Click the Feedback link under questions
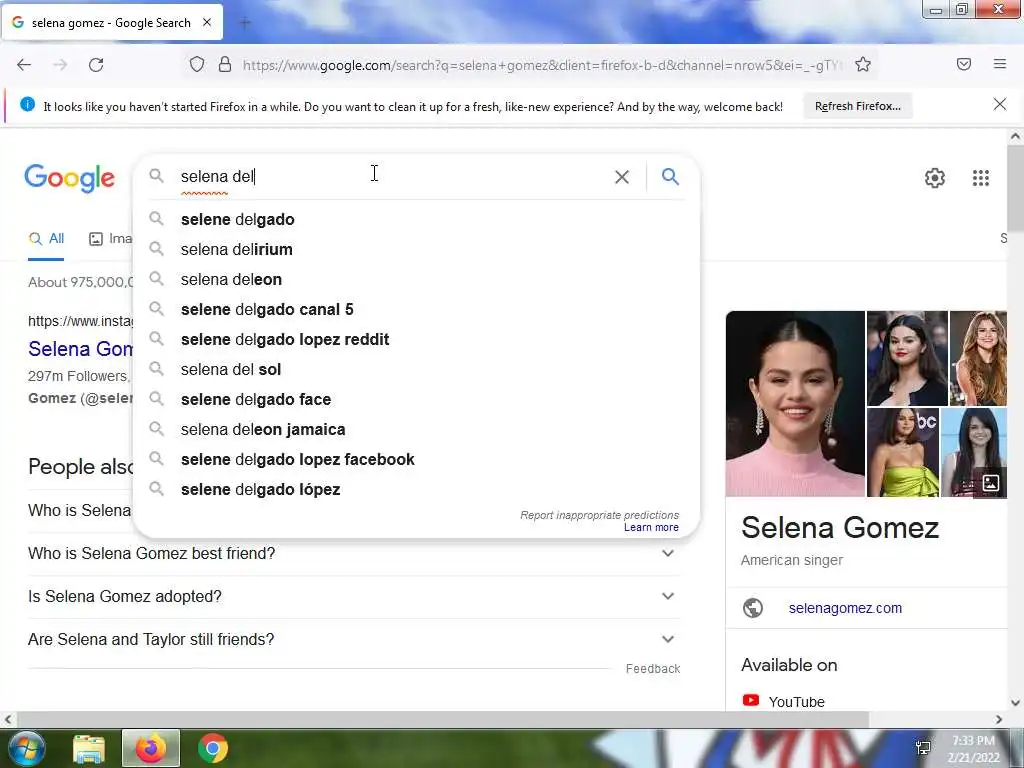This screenshot has height=768, width=1024. (x=652, y=669)
